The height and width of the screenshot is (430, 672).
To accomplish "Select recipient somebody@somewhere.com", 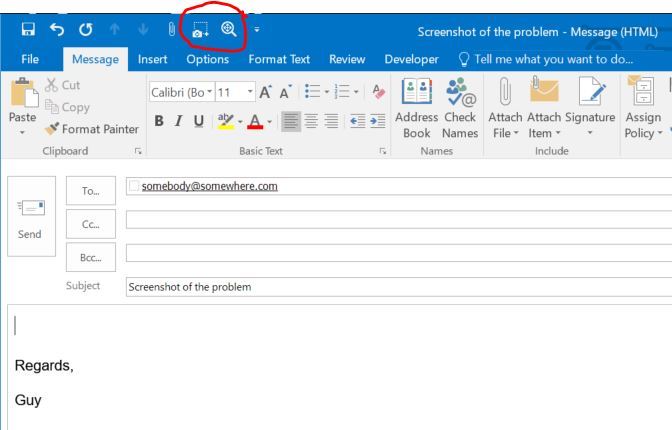I will 210,186.
